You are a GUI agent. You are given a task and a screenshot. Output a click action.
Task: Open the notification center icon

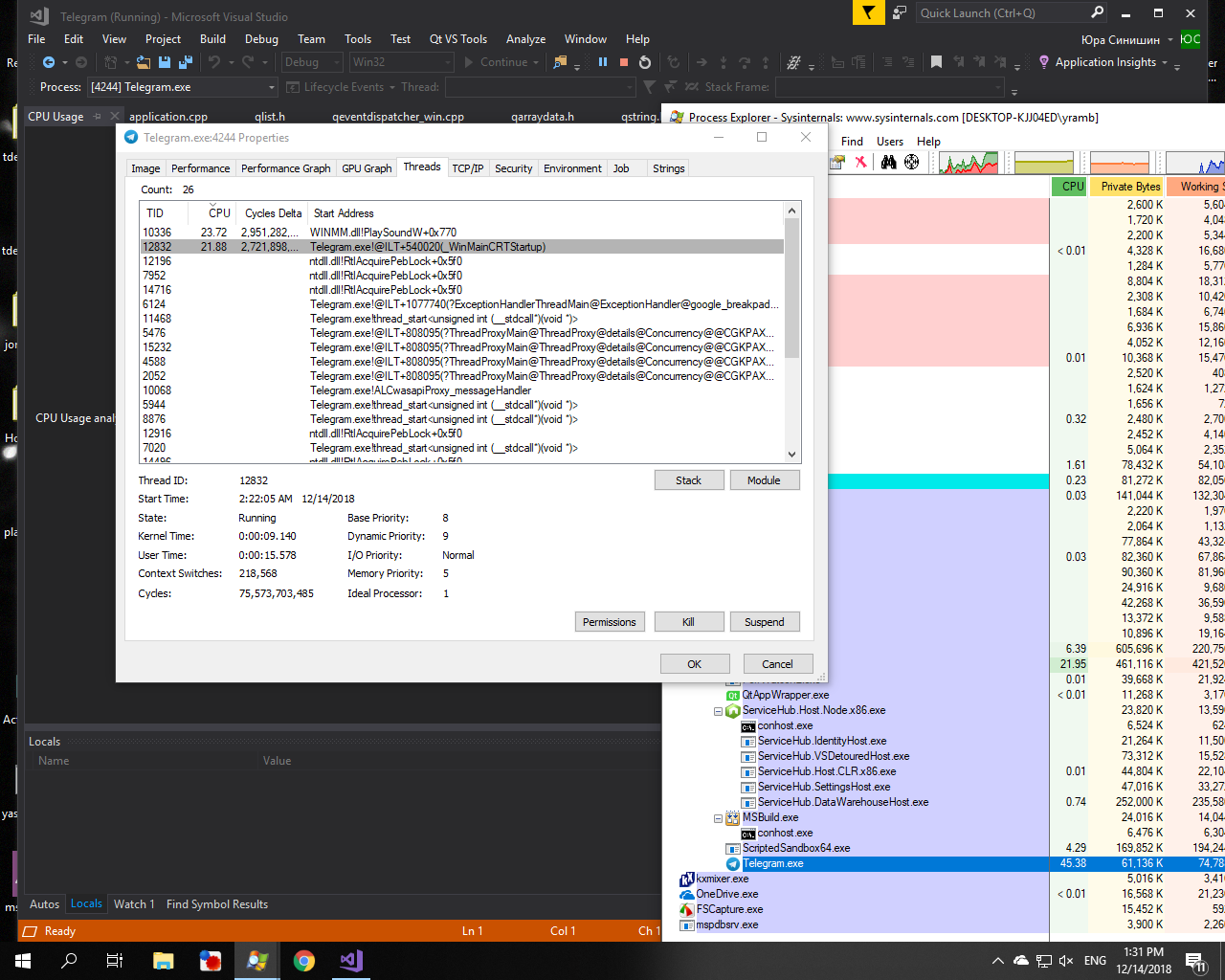[1195, 961]
